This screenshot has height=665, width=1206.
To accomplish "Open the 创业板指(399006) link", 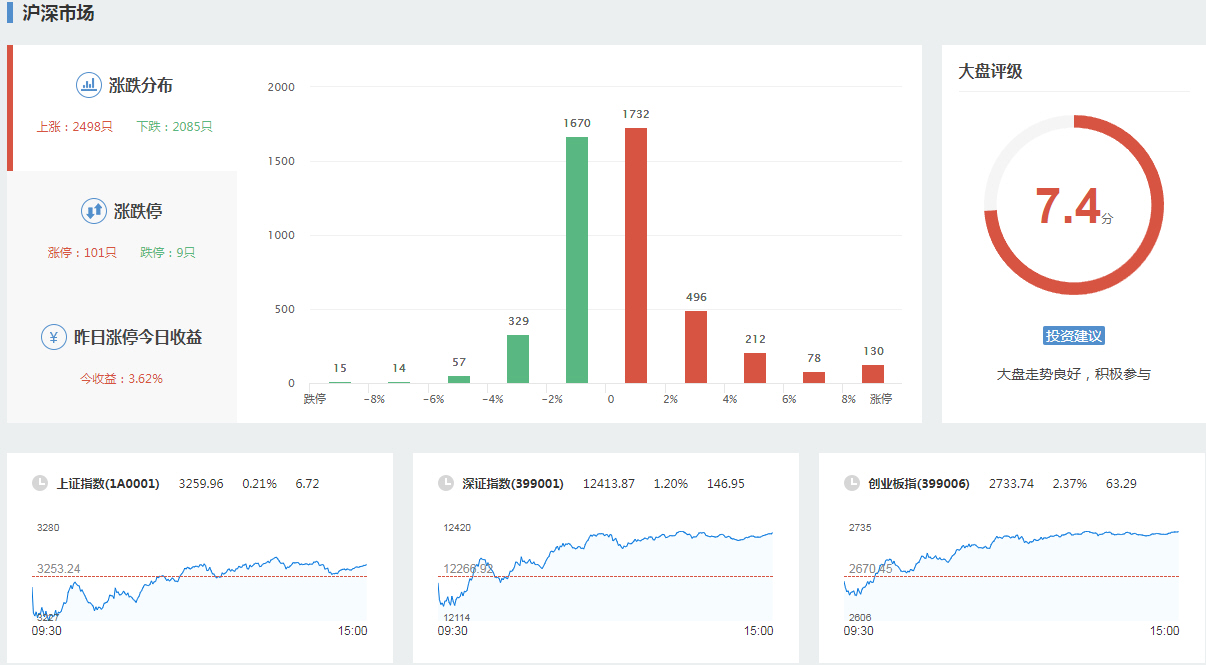I will (919, 484).
